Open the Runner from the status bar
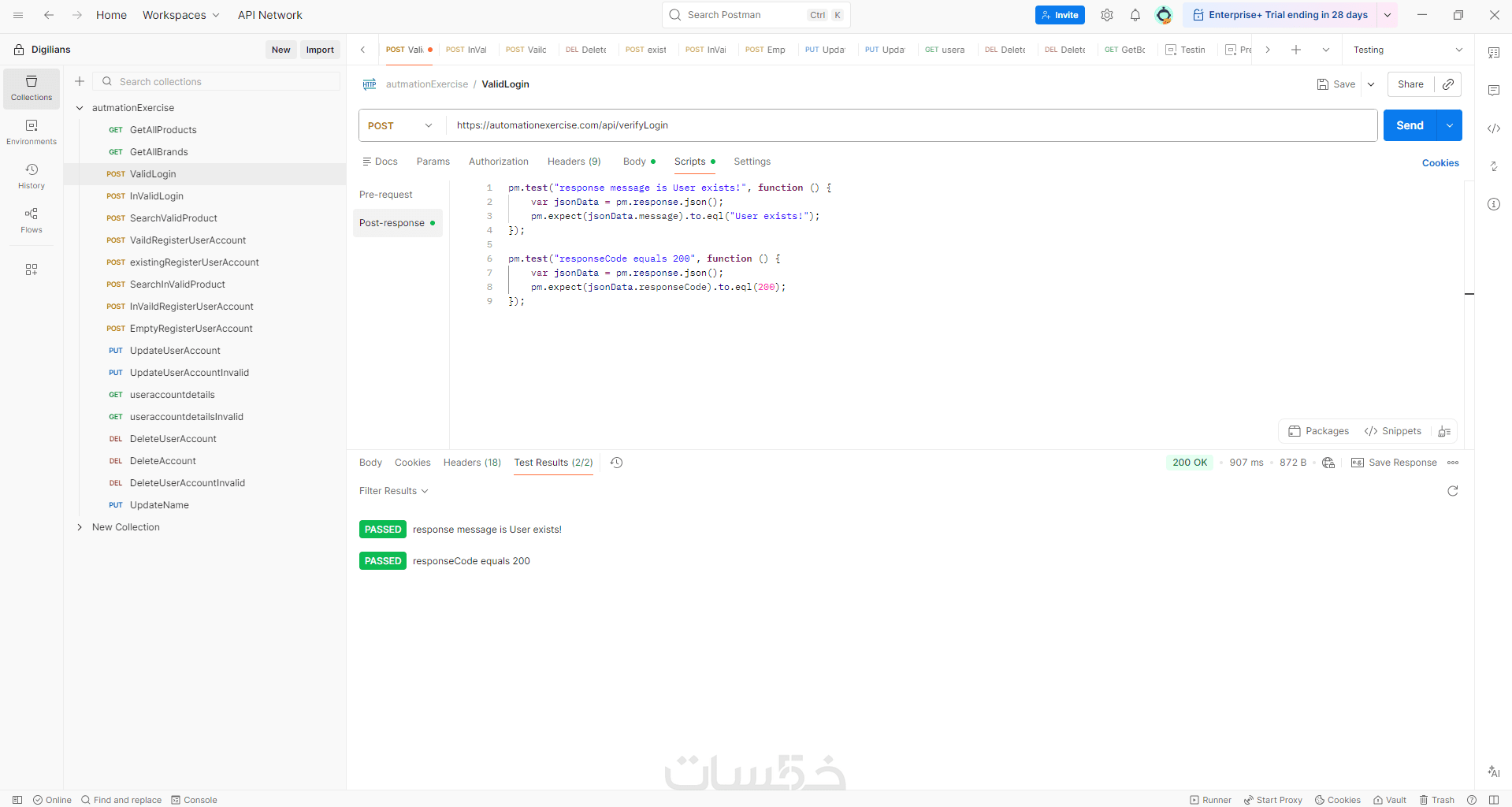 click(x=1210, y=800)
